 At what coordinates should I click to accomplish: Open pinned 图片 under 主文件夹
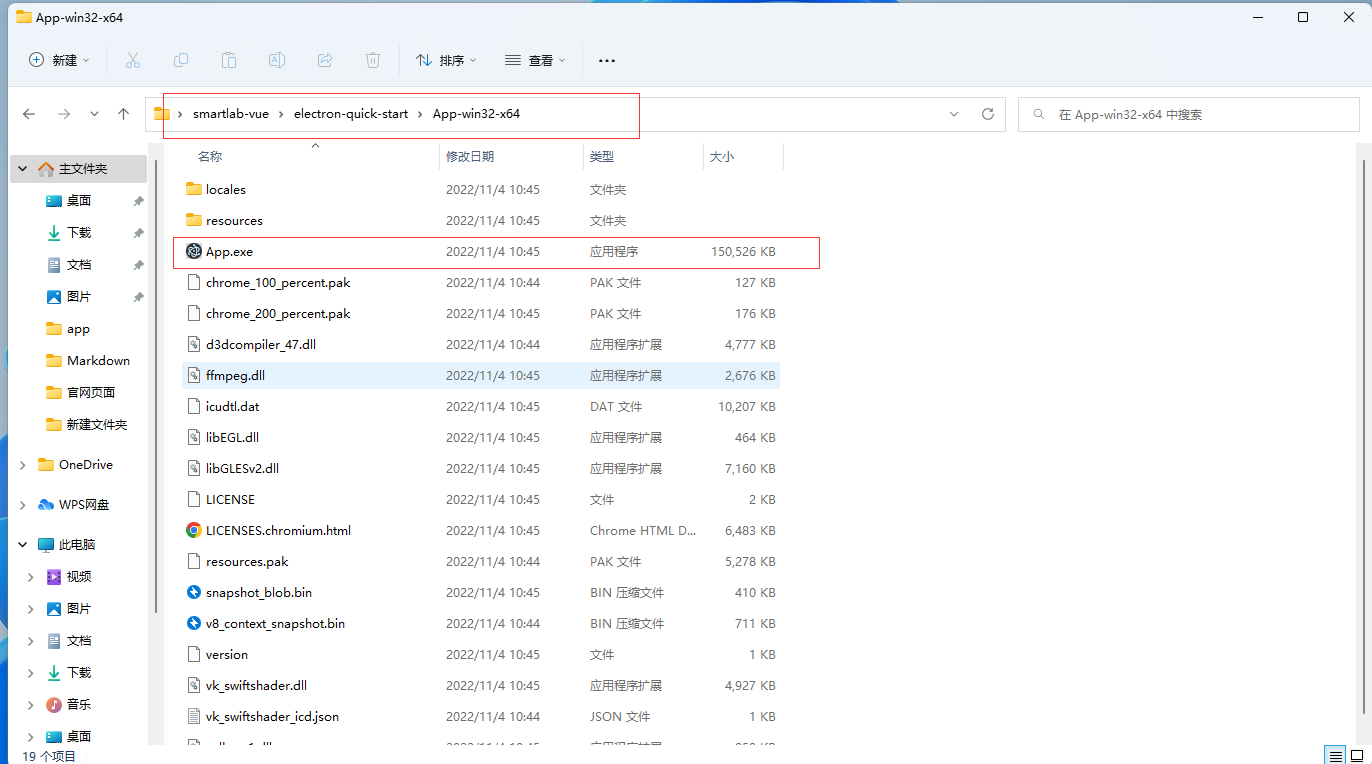tap(79, 297)
